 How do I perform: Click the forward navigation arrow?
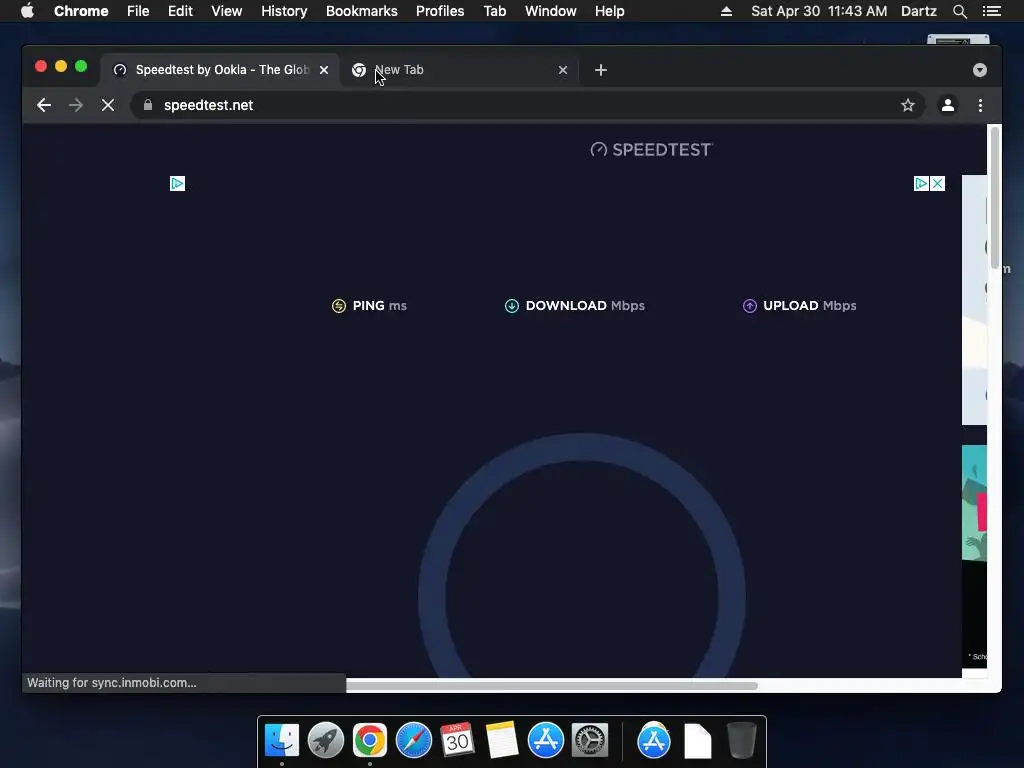click(x=76, y=105)
